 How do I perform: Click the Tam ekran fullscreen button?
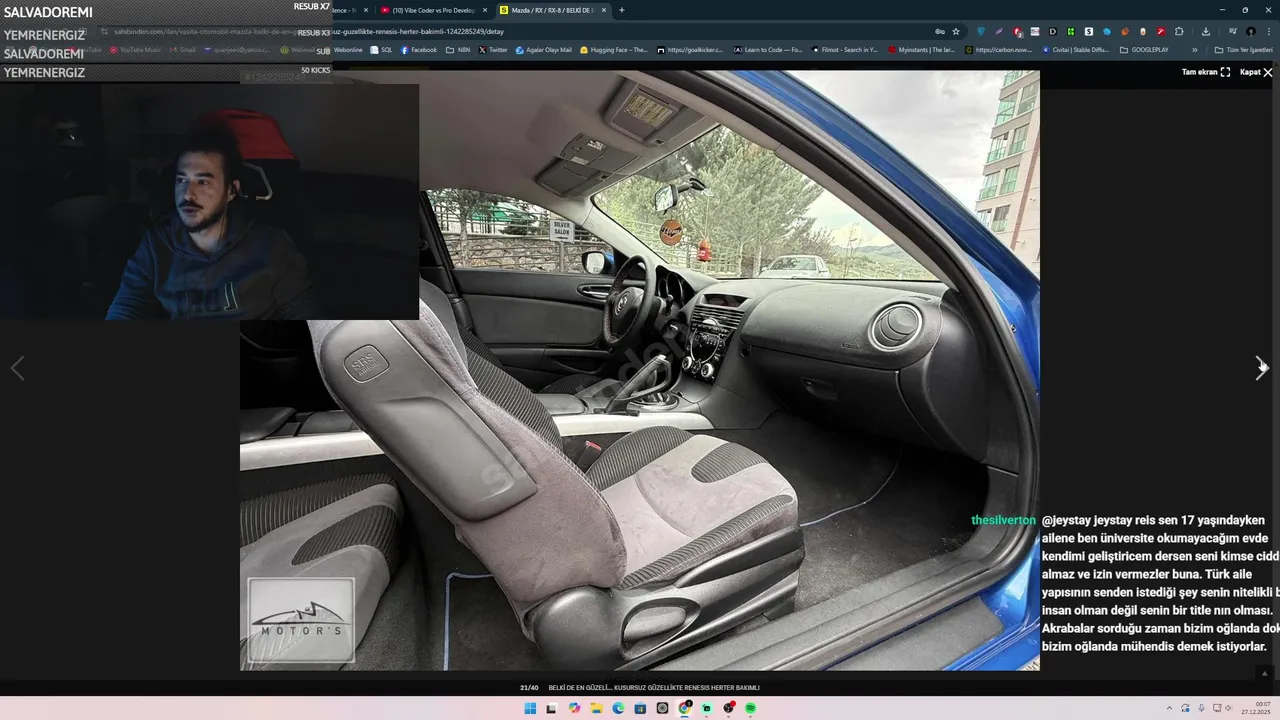(x=1206, y=72)
